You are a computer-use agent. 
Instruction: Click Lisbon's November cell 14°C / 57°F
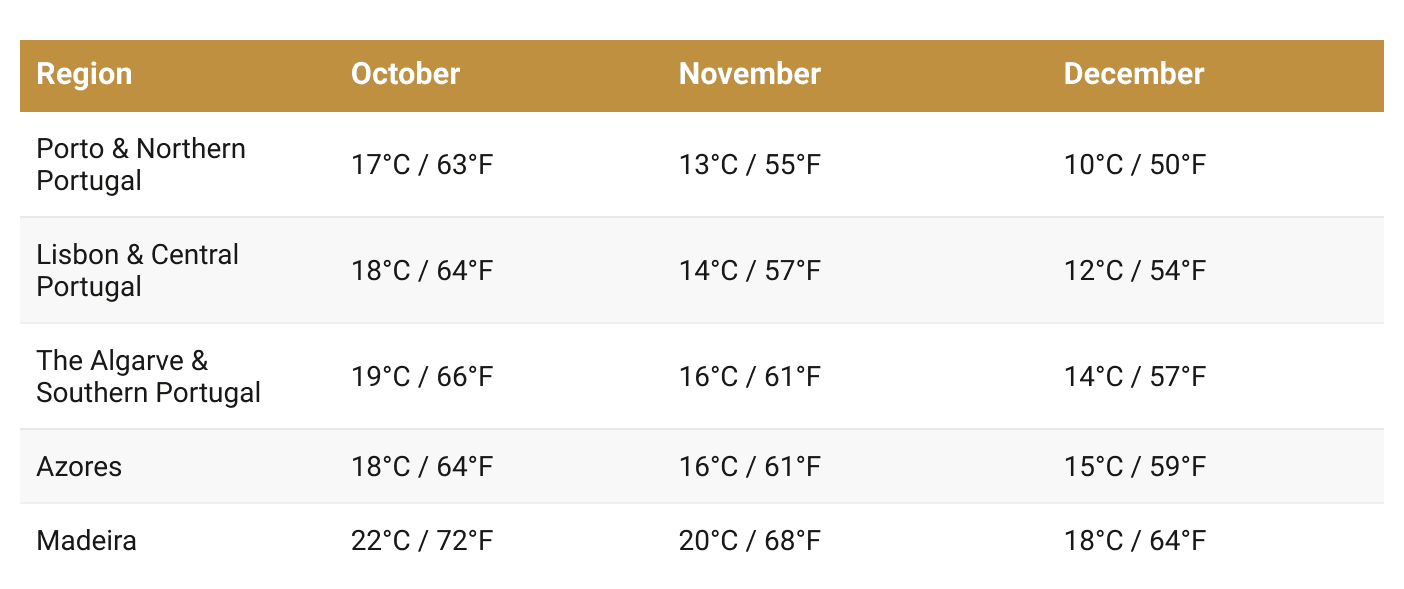tap(749, 271)
